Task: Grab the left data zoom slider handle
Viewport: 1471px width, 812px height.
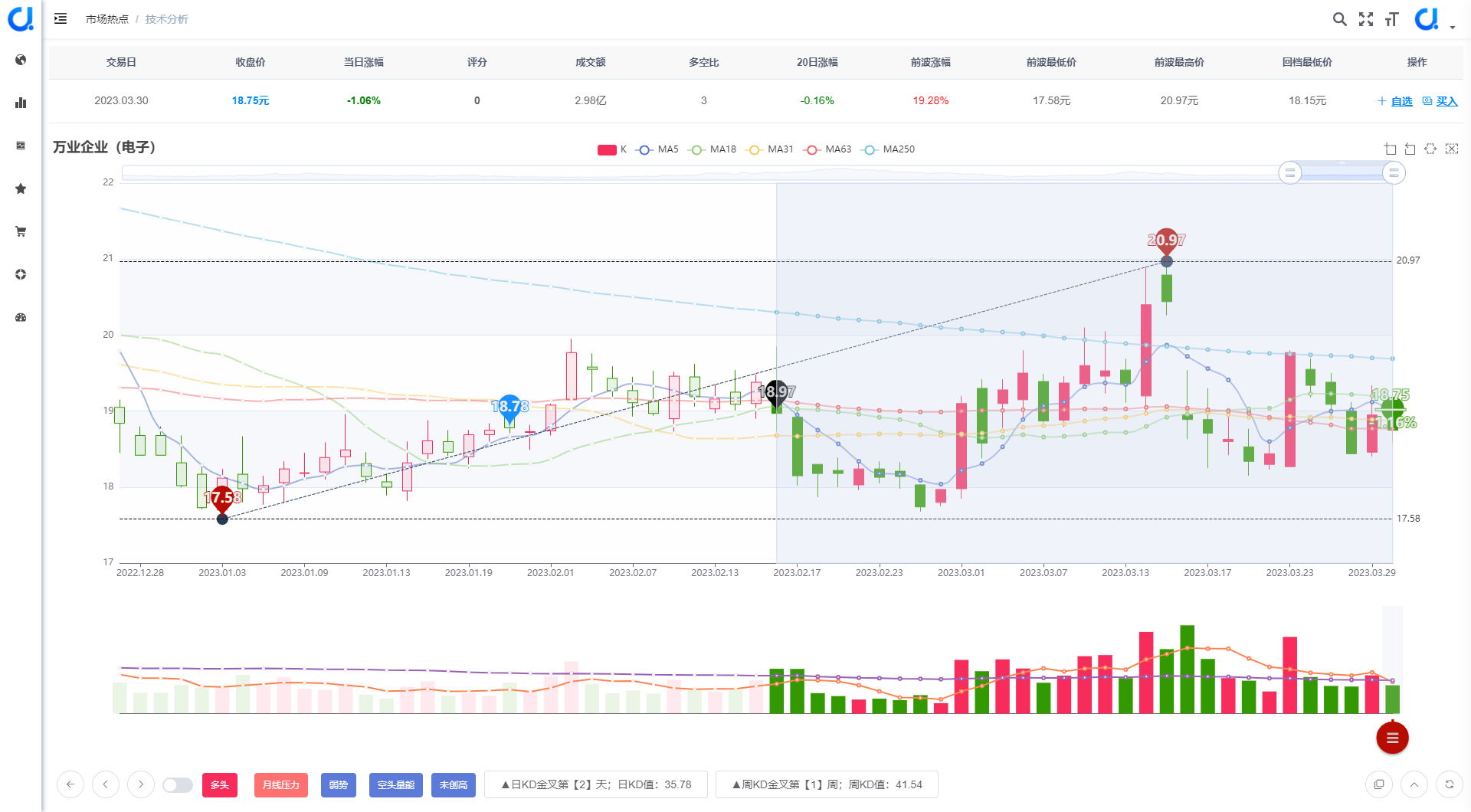Action: tap(1290, 173)
